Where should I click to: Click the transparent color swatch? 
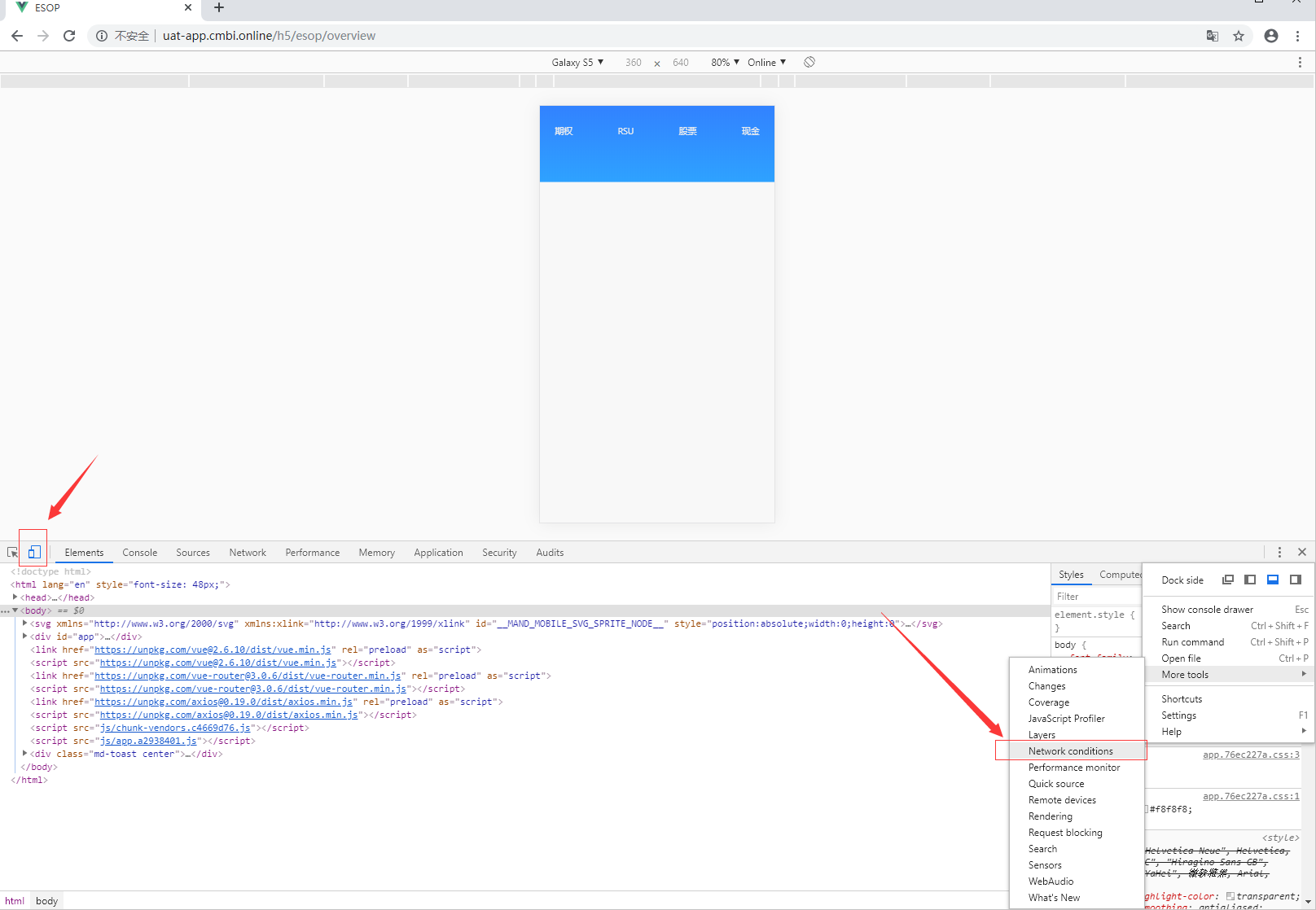[x=1230, y=896]
